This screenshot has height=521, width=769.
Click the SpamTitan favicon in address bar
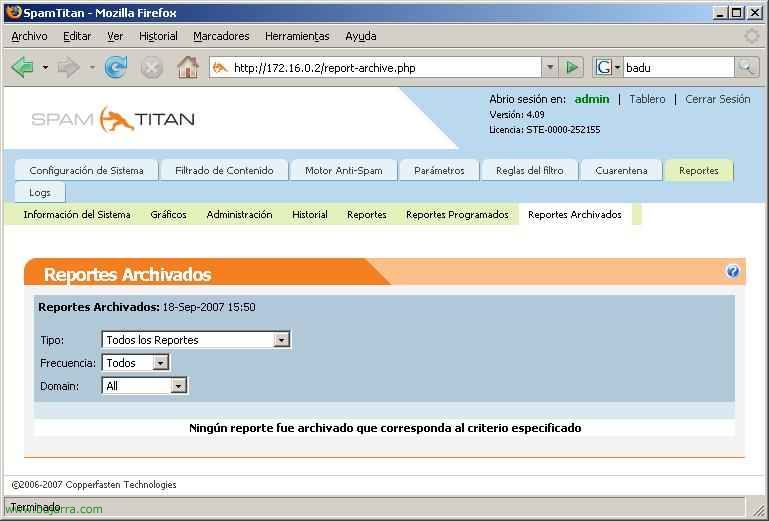click(x=220, y=68)
